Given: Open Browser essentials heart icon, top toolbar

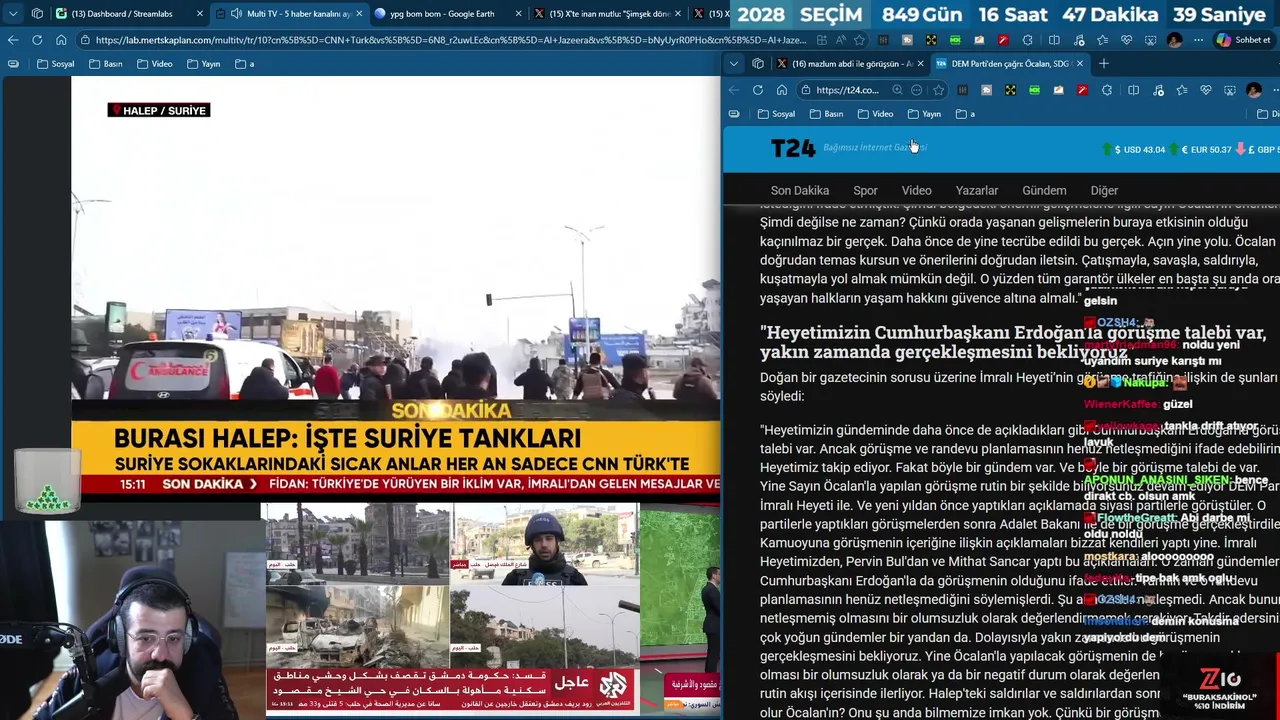Looking at the screenshot, I should [1126, 40].
